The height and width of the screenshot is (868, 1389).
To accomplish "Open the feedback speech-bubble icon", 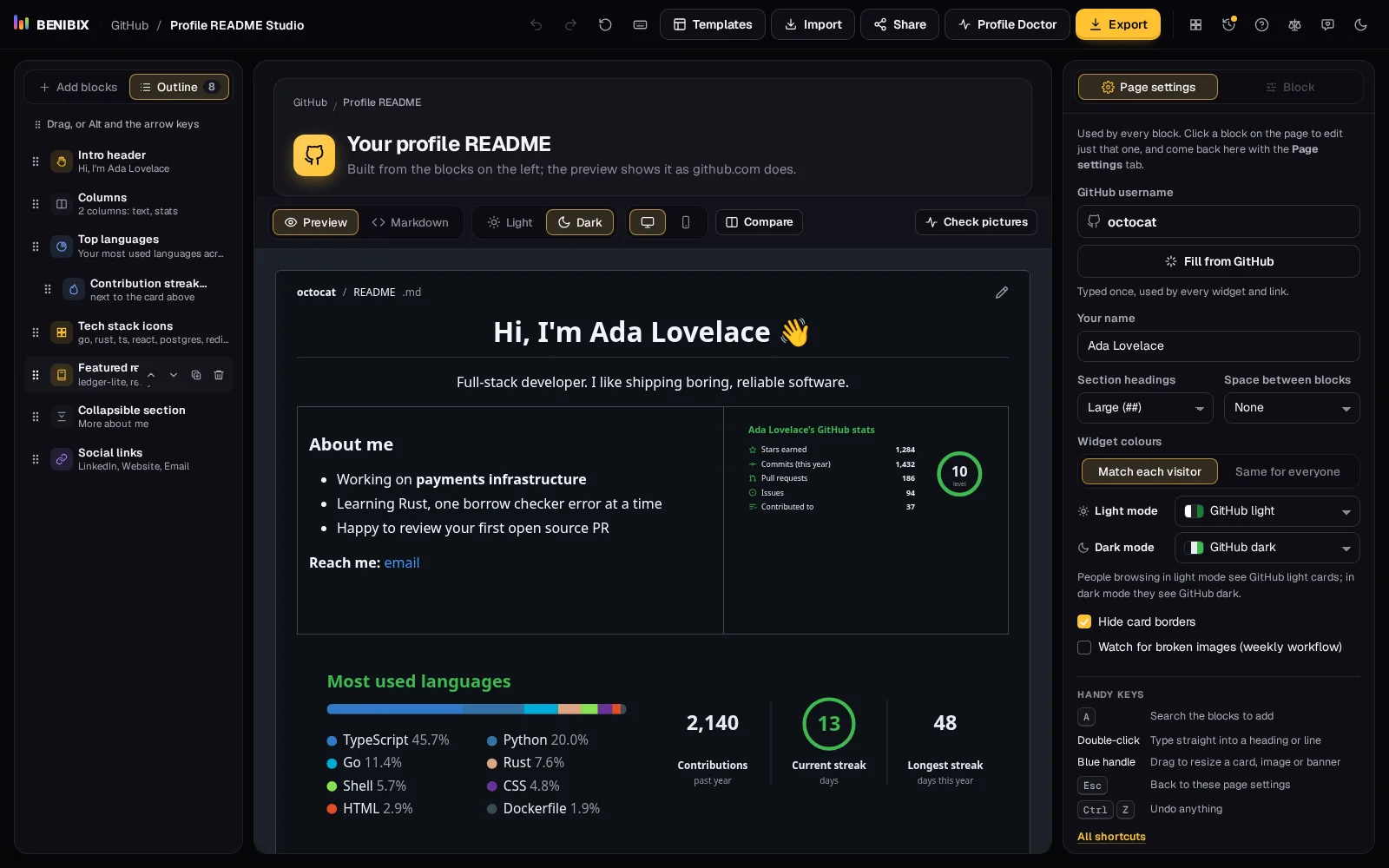I will (x=1327, y=25).
